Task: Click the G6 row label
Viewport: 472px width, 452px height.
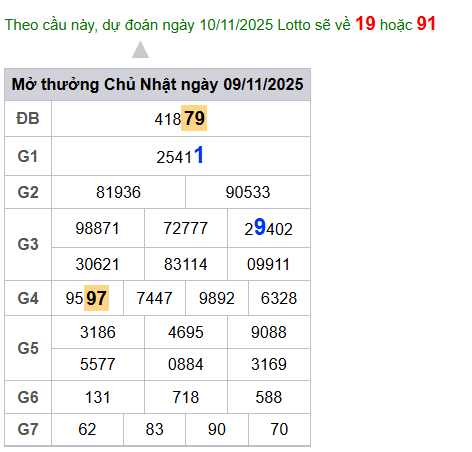Action: pos(28,397)
